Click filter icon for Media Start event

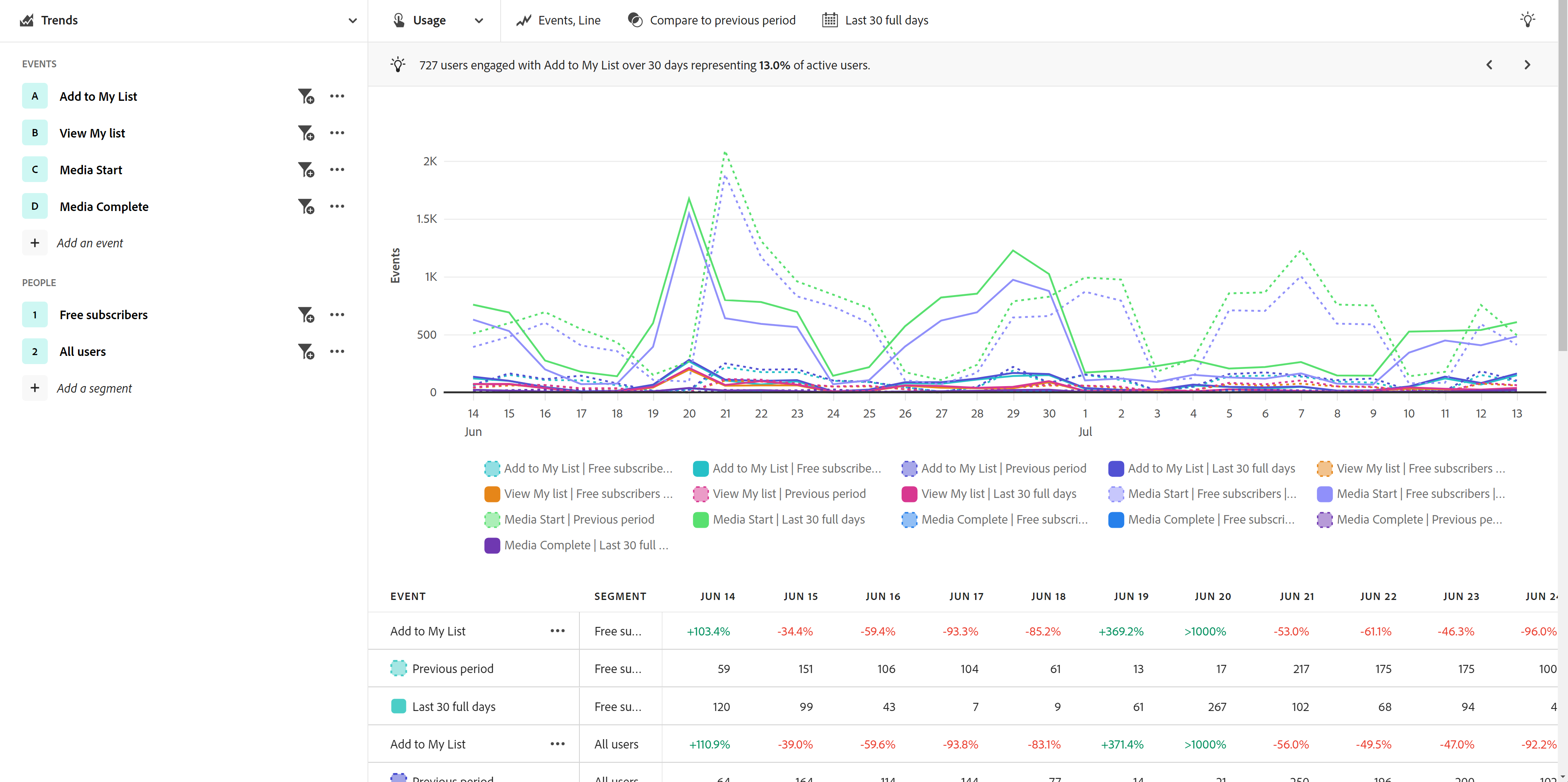point(305,170)
